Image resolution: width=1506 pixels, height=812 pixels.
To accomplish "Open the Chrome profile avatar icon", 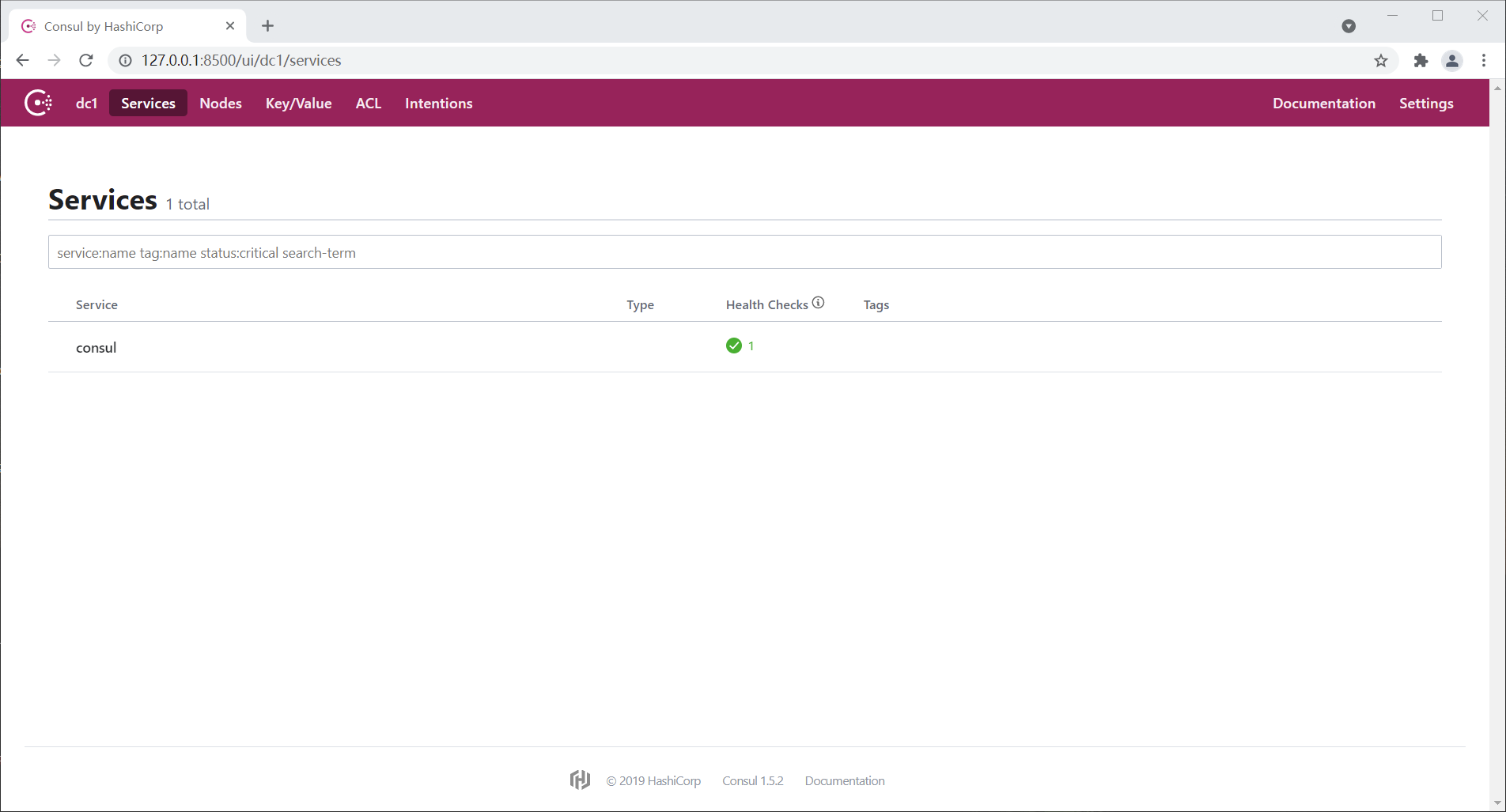I will tap(1452, 61).
